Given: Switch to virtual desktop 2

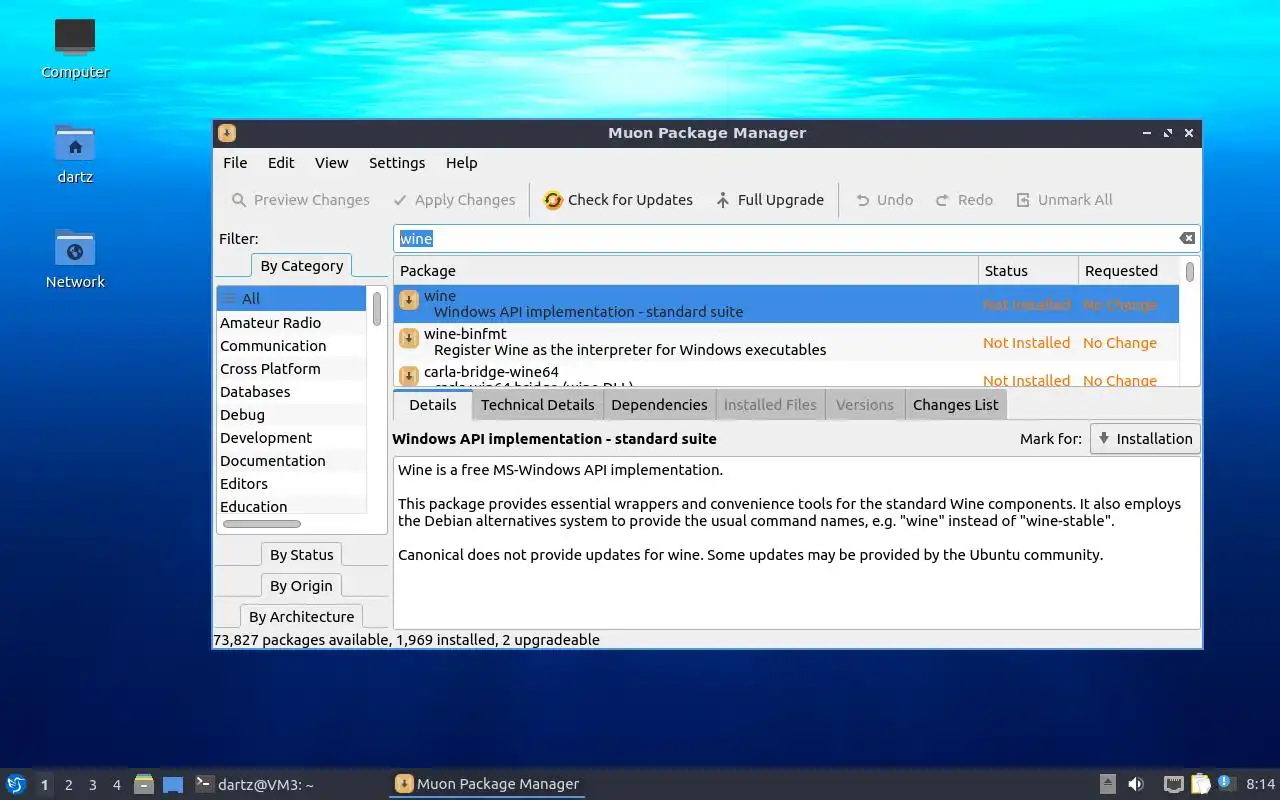Looking at the screenshot, I should pos(69,785).
